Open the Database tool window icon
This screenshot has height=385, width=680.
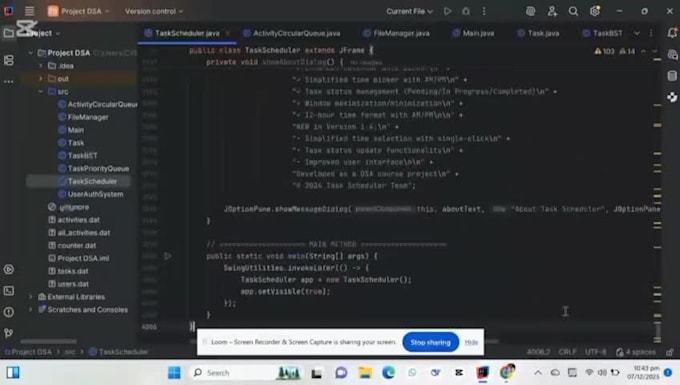[x=672, y=76]
